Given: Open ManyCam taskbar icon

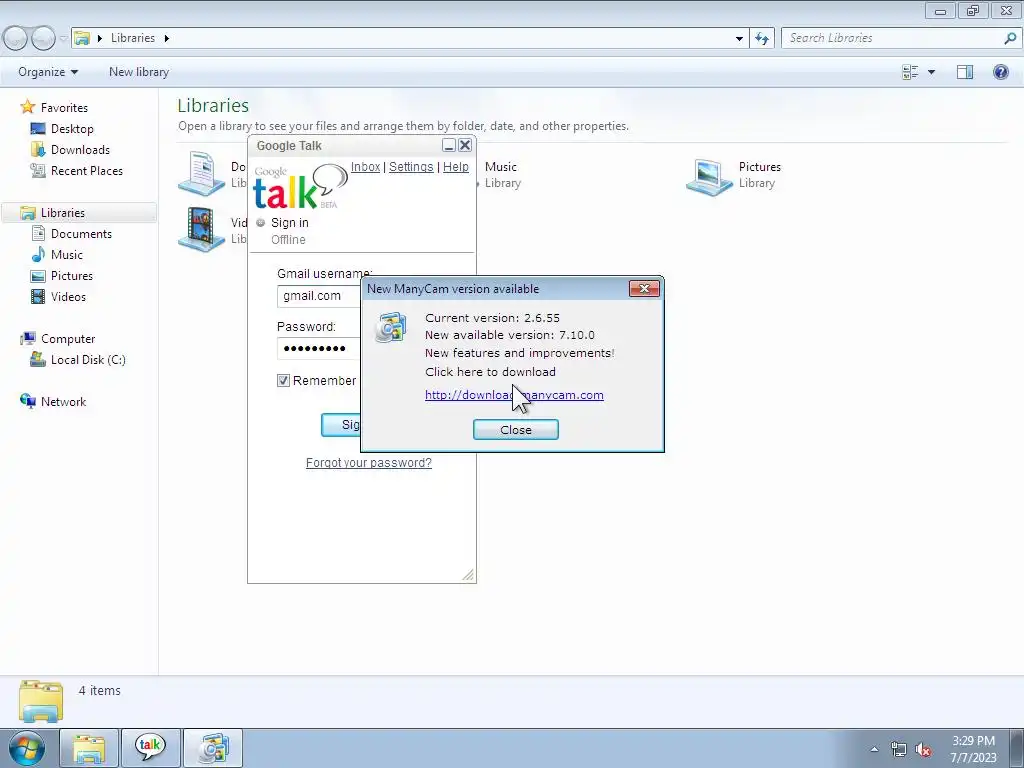Looking at the screenshot, I should tap(213, 748).
